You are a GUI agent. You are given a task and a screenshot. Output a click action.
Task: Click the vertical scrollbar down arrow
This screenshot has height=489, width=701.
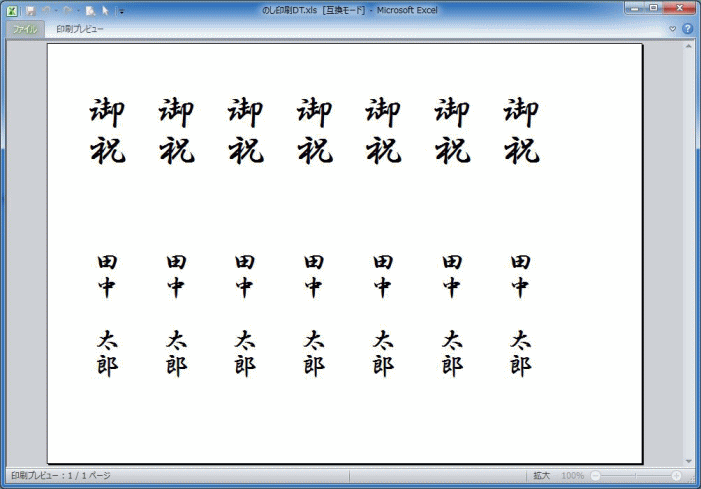pyautogui.click(x=688, y=460)
